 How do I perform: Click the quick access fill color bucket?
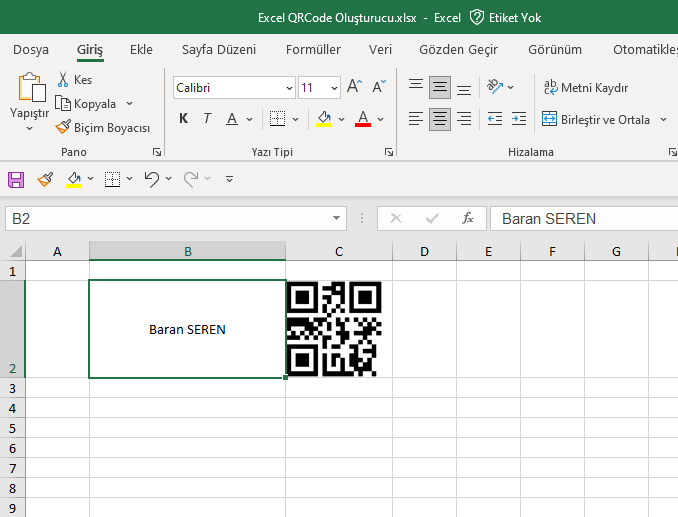tap(74, 179)
